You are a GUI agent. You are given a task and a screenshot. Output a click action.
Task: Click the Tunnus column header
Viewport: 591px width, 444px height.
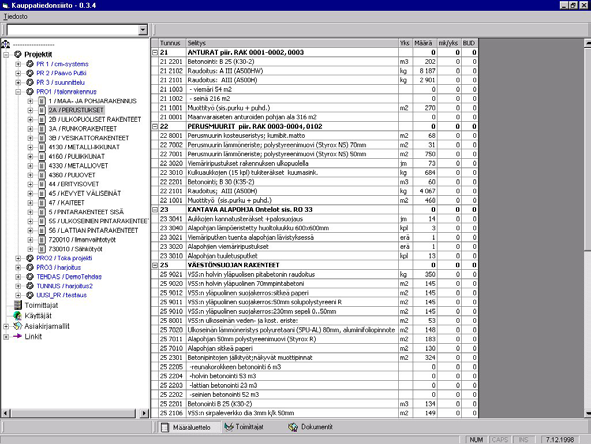(172, 43)
